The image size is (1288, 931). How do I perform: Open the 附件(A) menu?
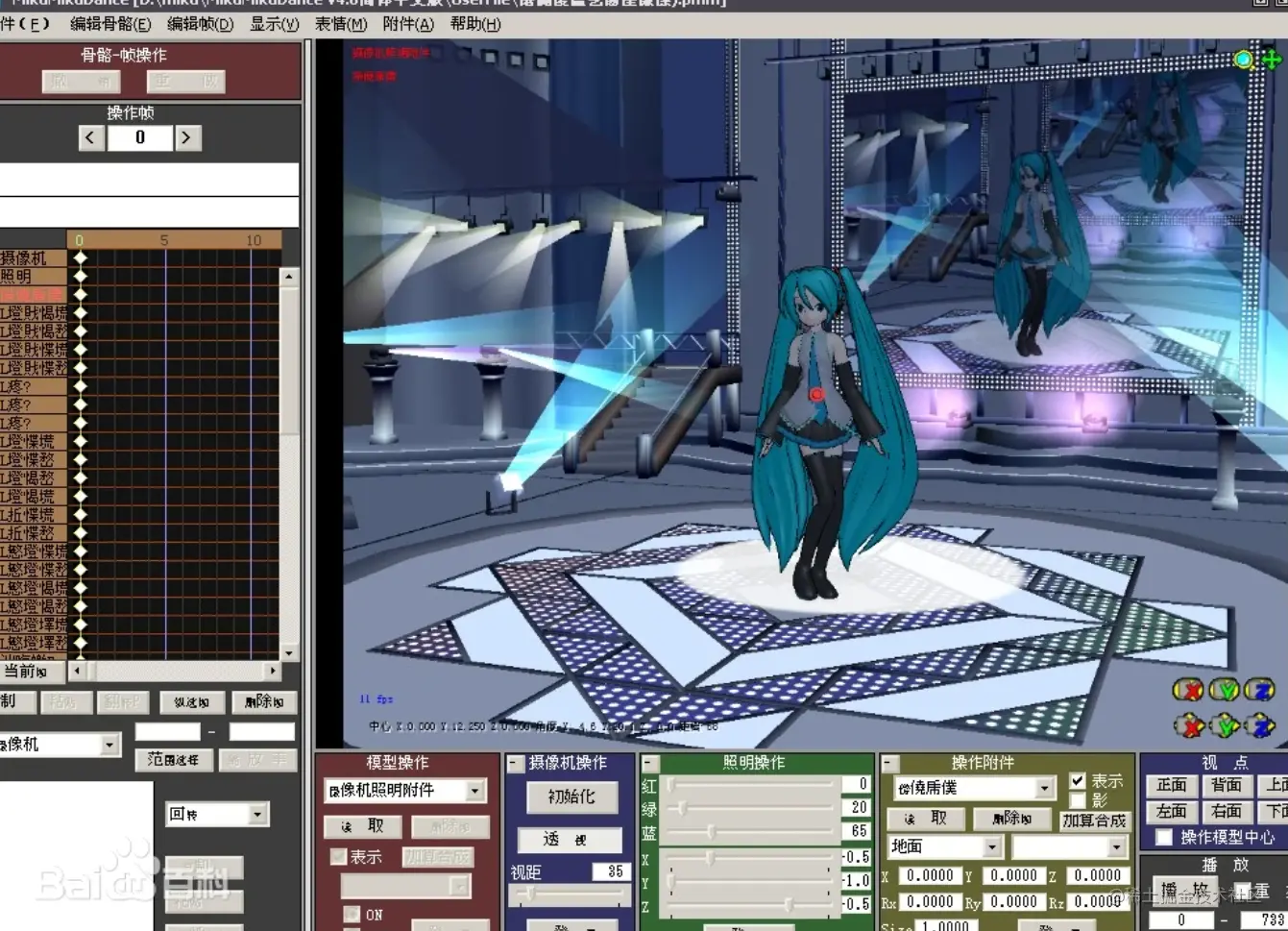pos(408,24)
